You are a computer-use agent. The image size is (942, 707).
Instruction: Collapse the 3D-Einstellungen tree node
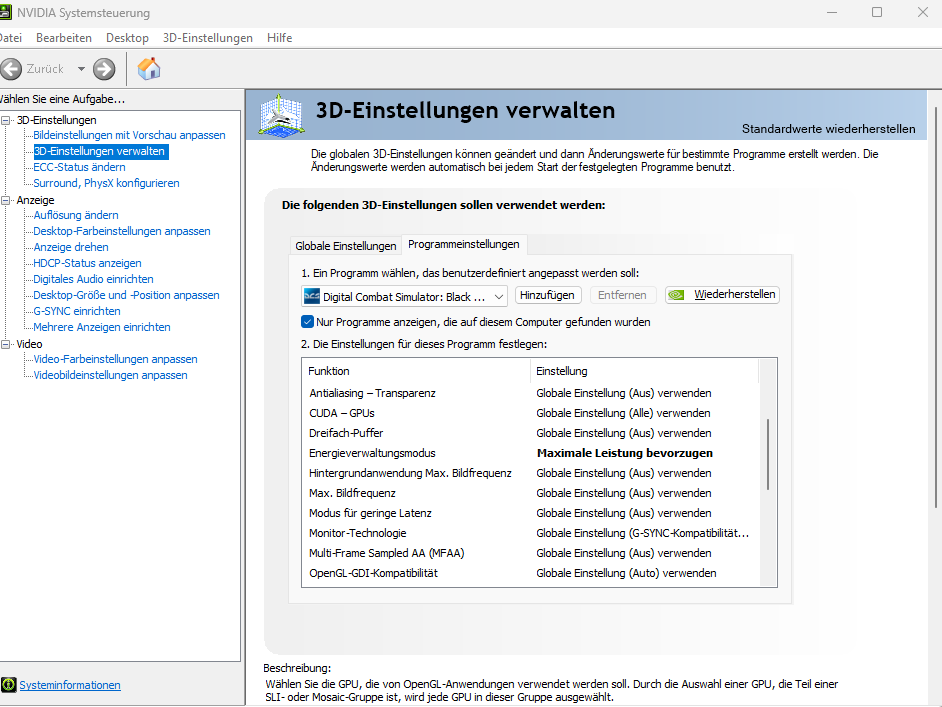(x=6, y=120)
